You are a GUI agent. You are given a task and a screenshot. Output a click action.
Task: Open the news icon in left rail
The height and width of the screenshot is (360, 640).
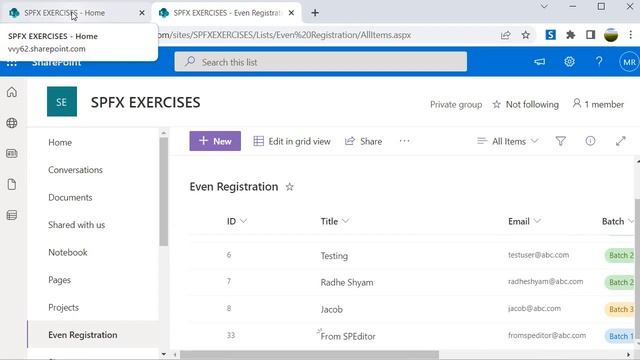[12, 153]
